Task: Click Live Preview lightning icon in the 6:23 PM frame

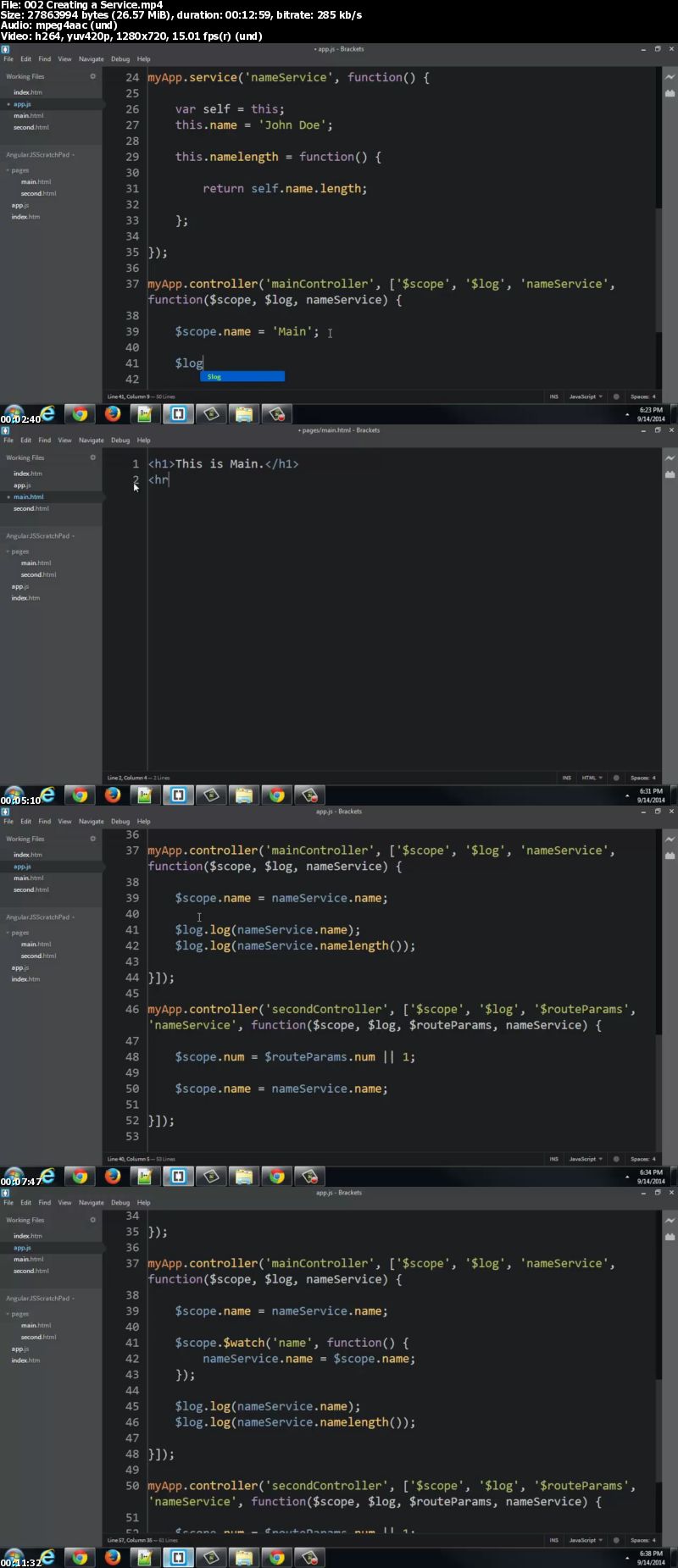Action: [x=670, y=76]
